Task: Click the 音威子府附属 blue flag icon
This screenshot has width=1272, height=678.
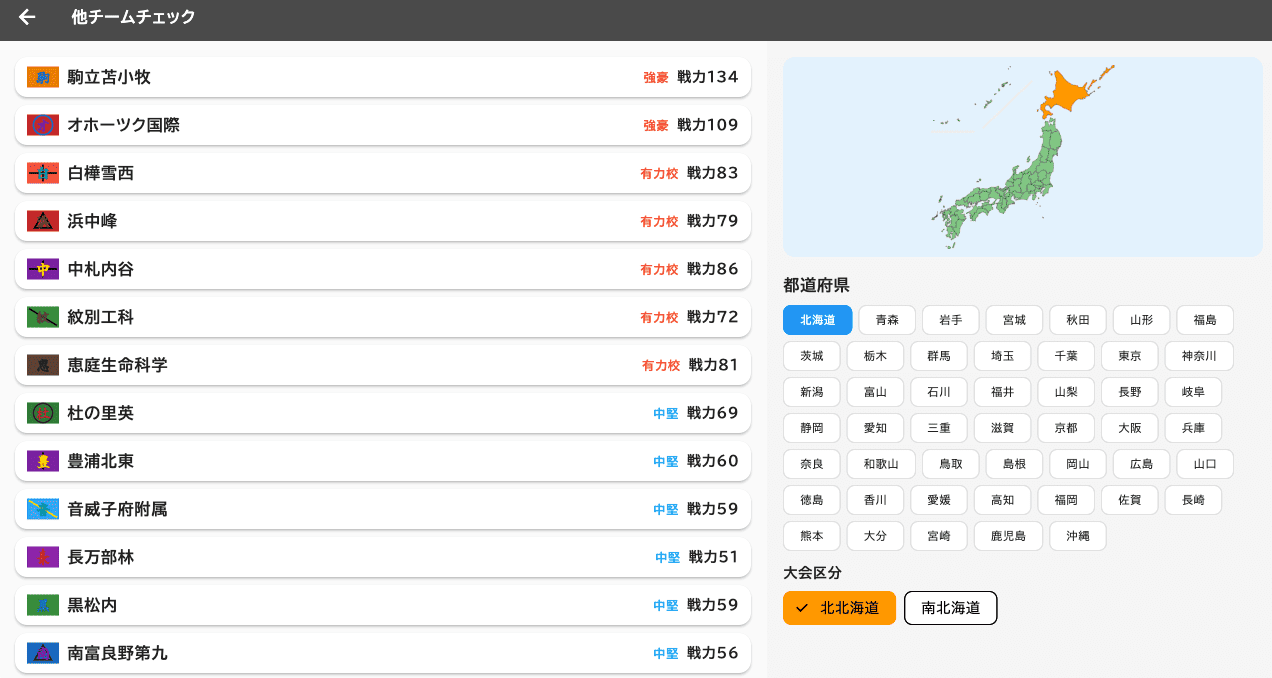Action: coord(43,509)
